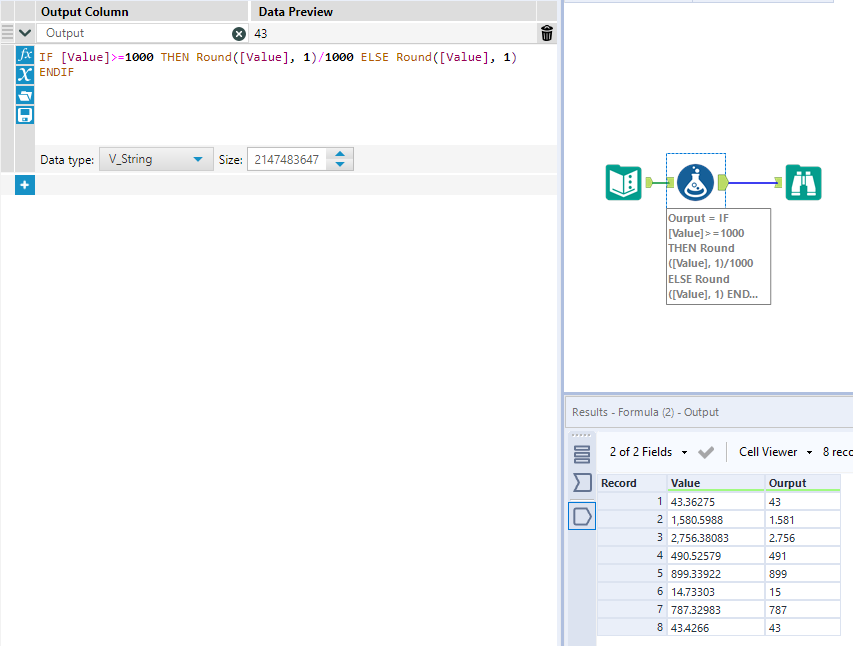Select the Input Data tool on the canvas
Viewport: 853px width, 646px height.
click(x=623, y=183)
